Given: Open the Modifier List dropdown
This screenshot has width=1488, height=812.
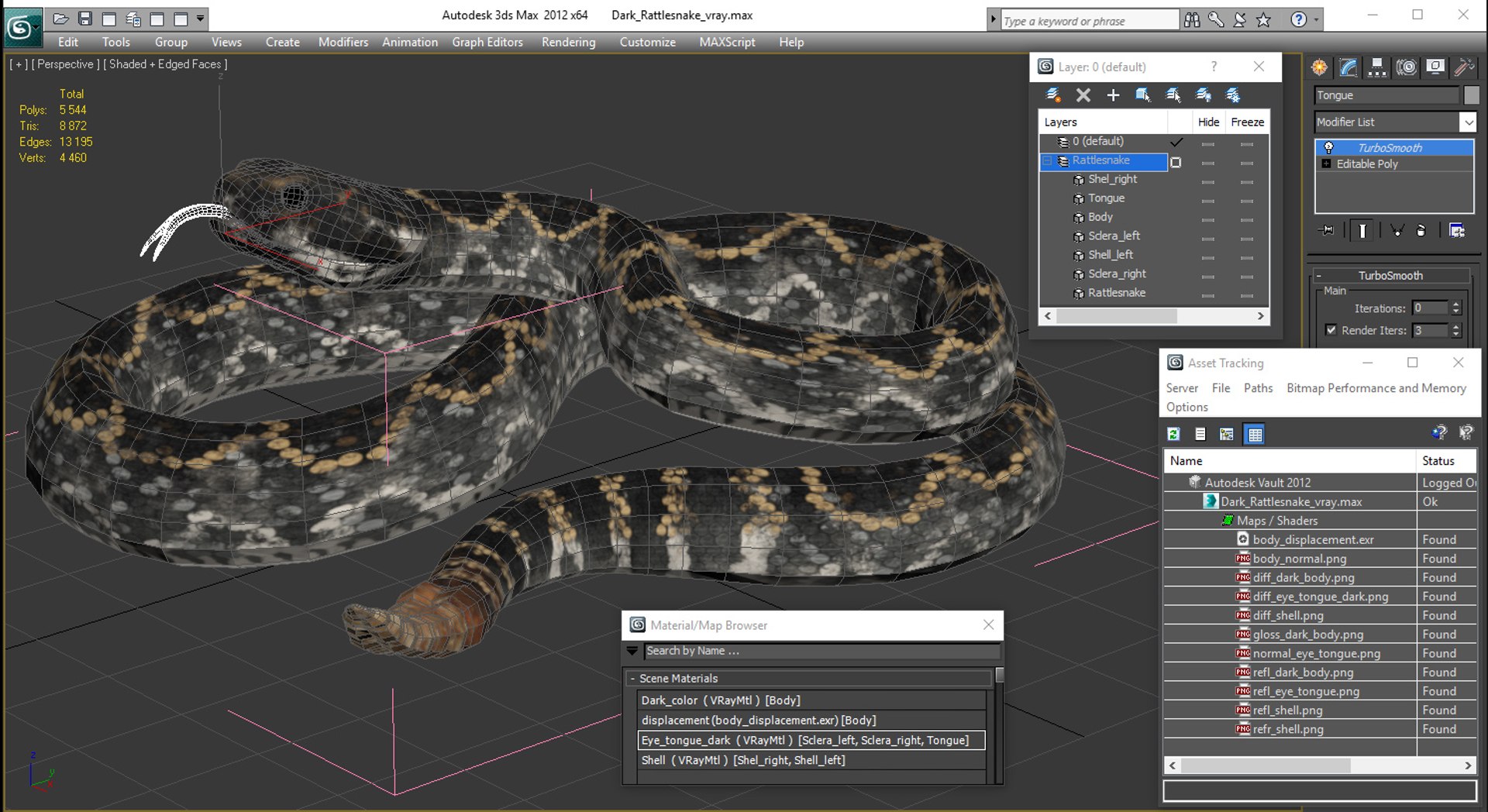Looking at the screenshot, I should click(x=1468, y=122).
